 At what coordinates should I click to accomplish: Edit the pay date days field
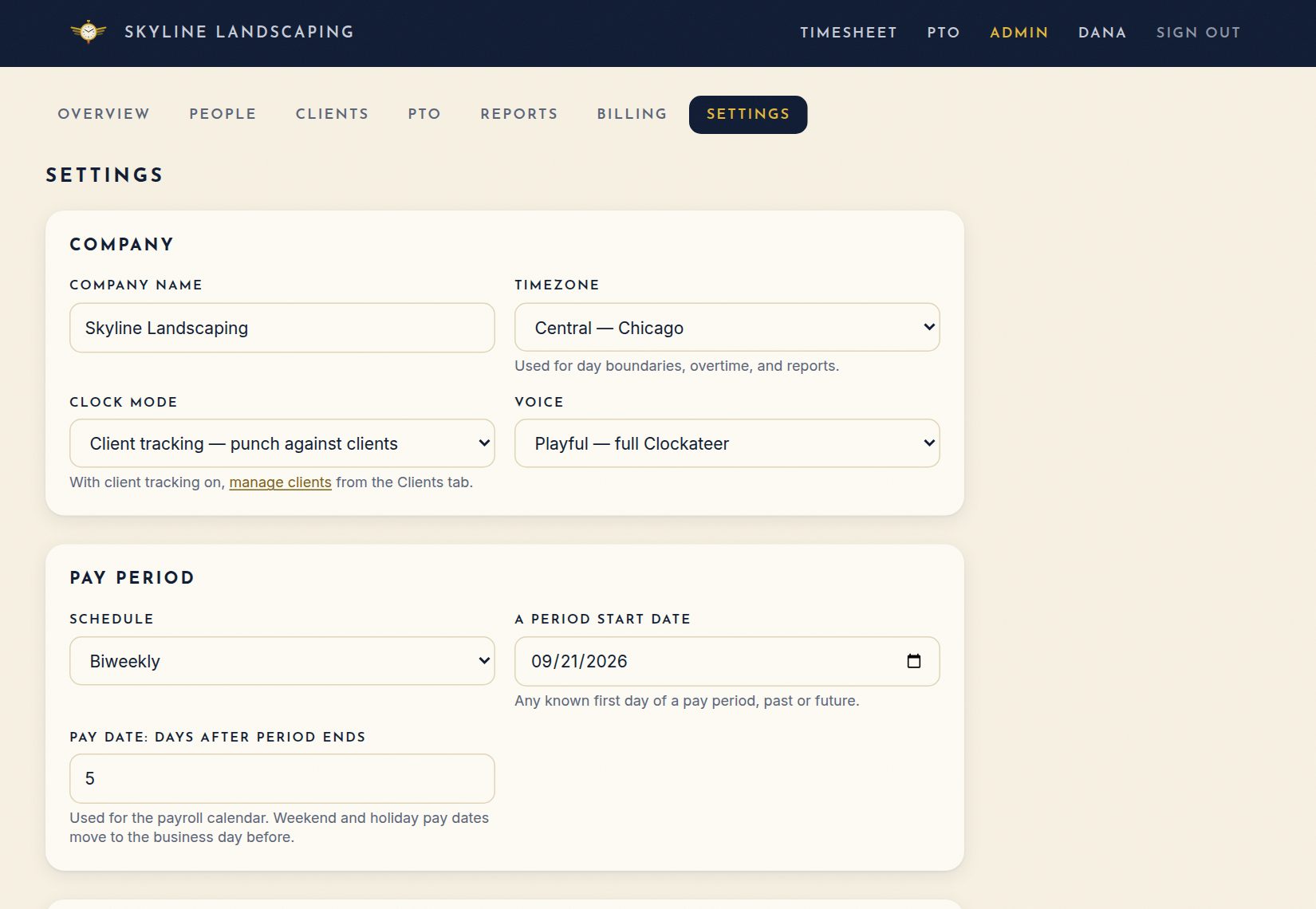coord(282,778)
